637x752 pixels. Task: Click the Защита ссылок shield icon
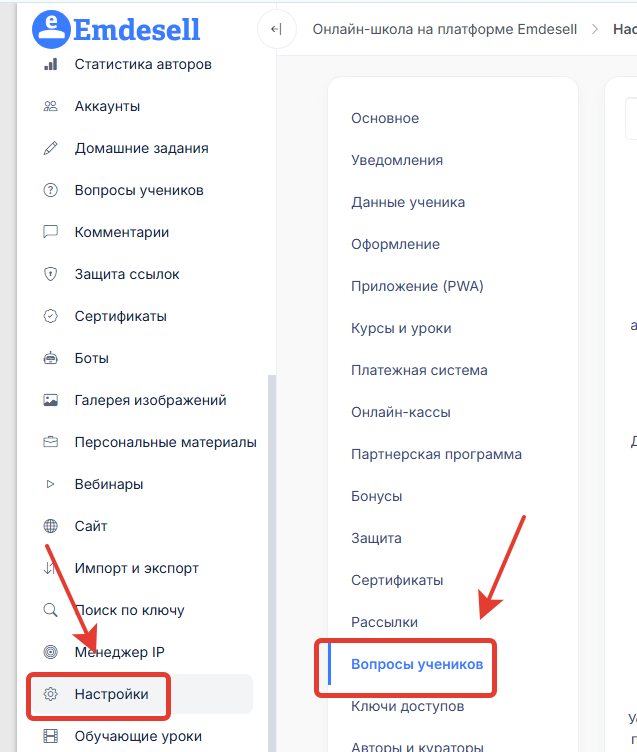click(51, 275)
